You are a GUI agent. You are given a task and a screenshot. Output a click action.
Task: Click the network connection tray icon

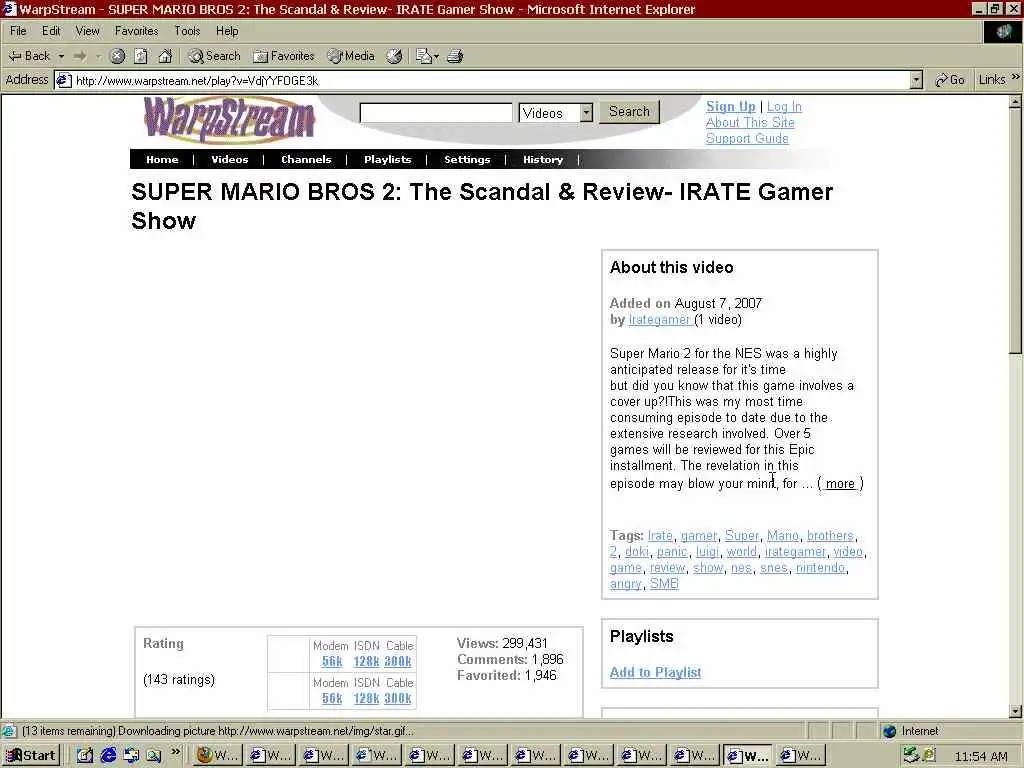[x=911, y=755]
